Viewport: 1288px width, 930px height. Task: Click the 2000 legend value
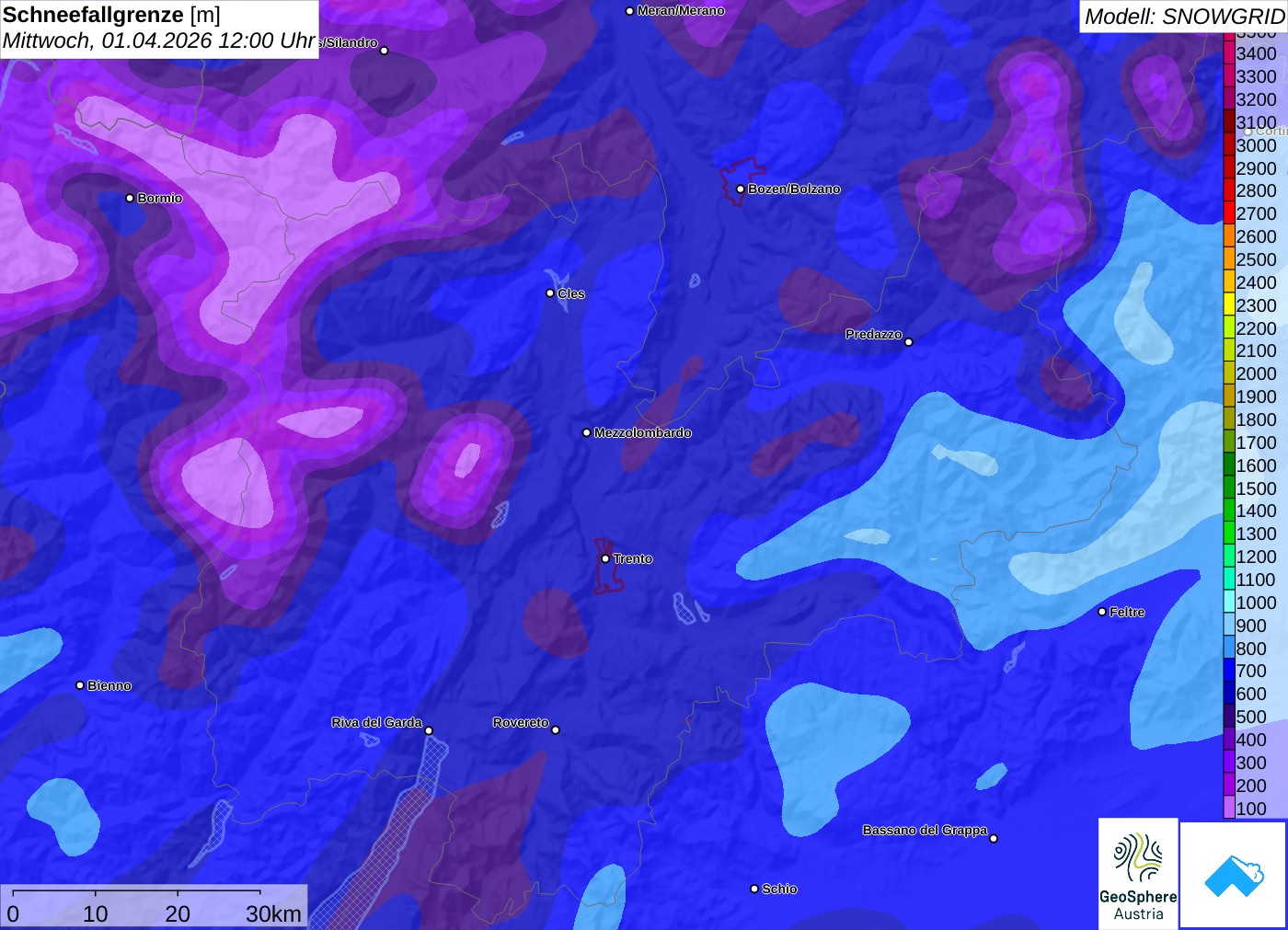tap(1257, 373)
